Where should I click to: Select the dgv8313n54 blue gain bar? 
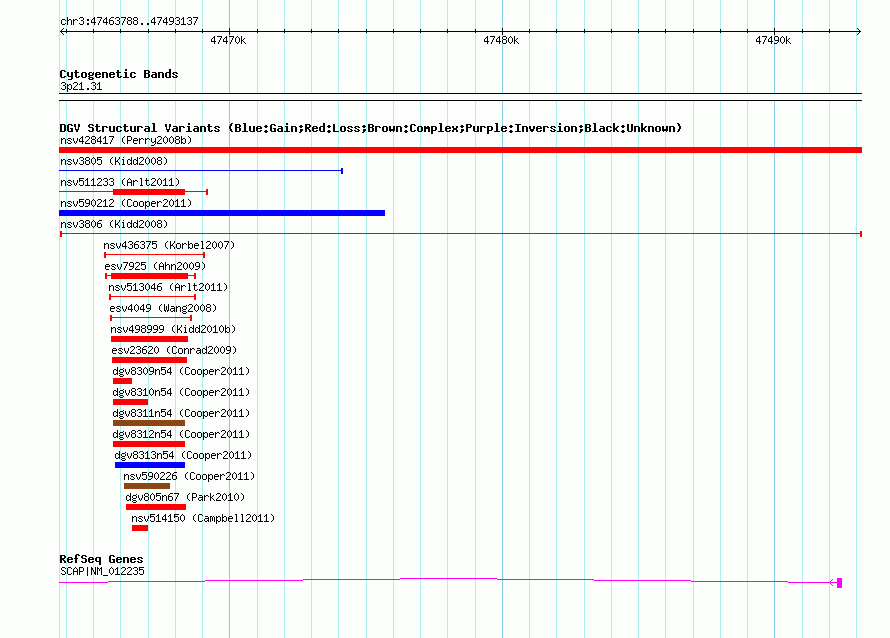(x=150, y=465)
